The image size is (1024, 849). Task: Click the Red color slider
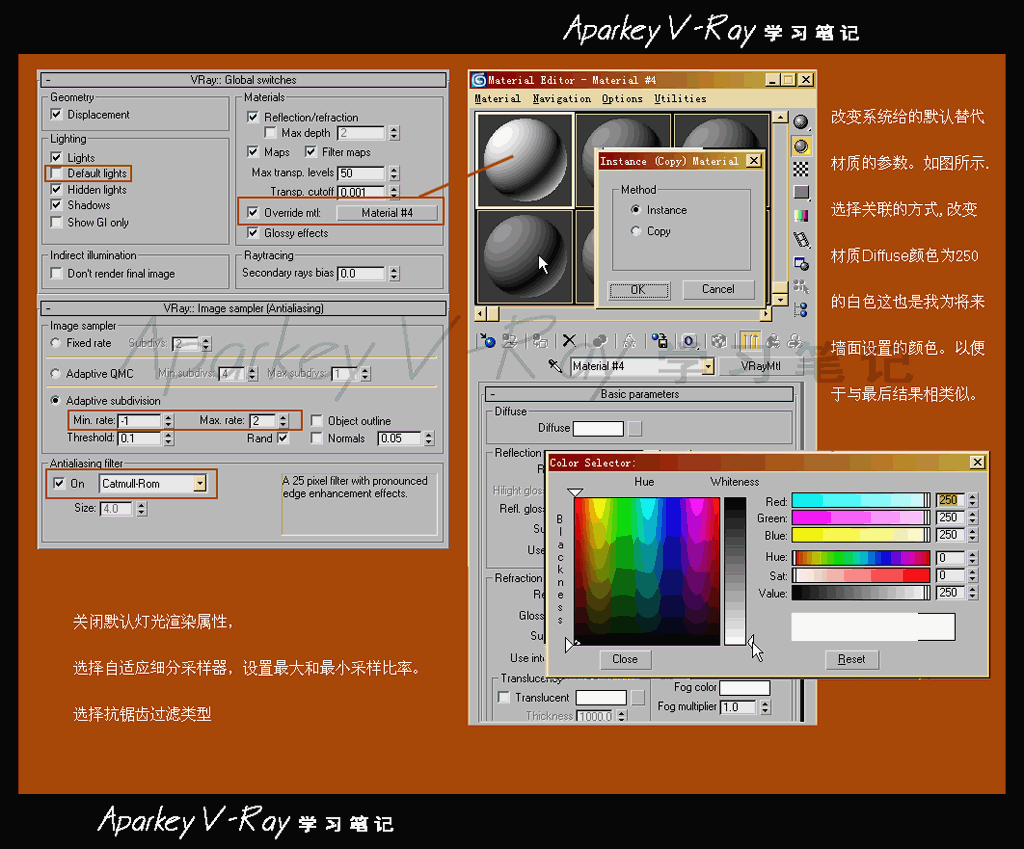coord(861,501)
